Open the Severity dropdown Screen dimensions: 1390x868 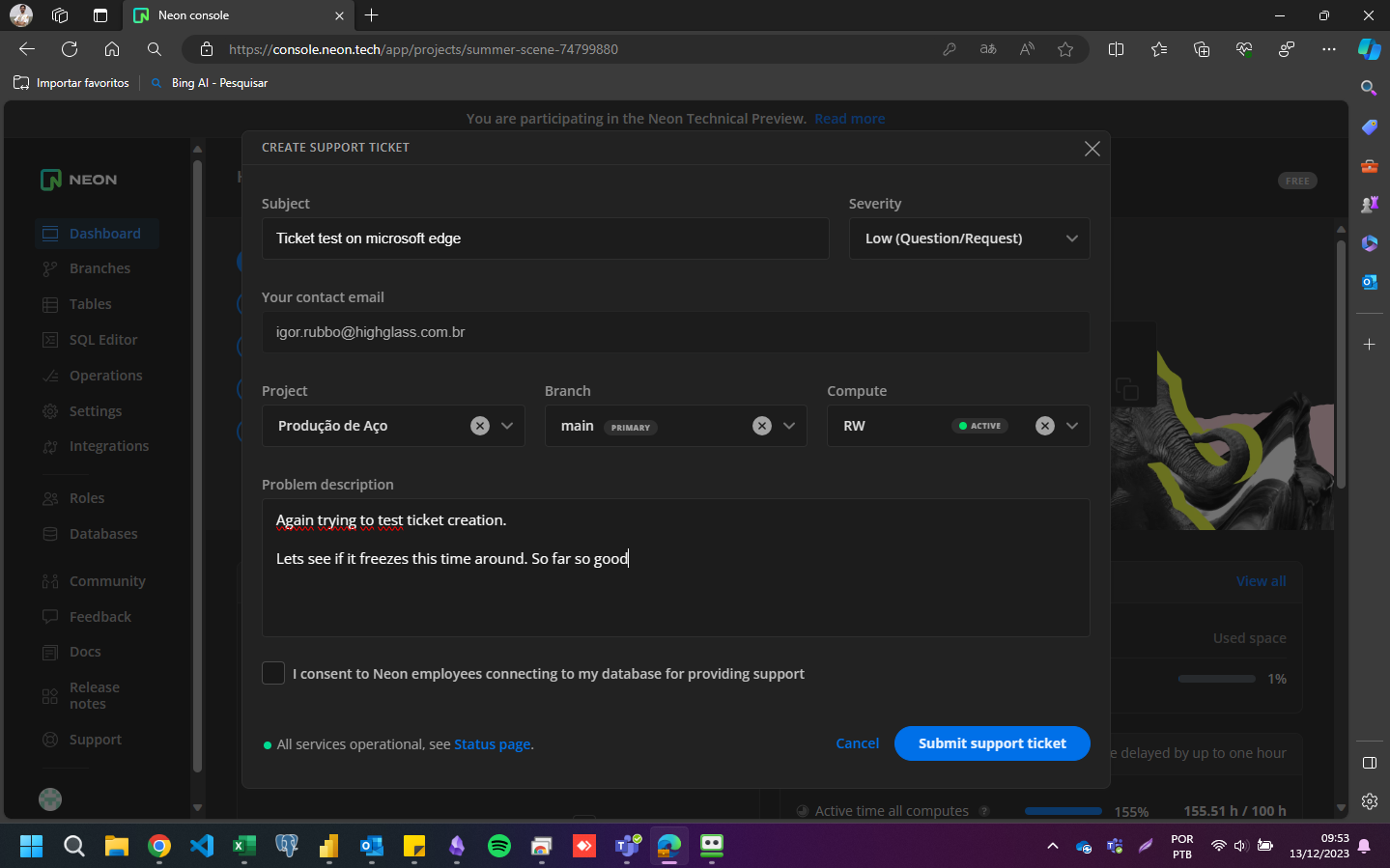click(x=969, y=238)
